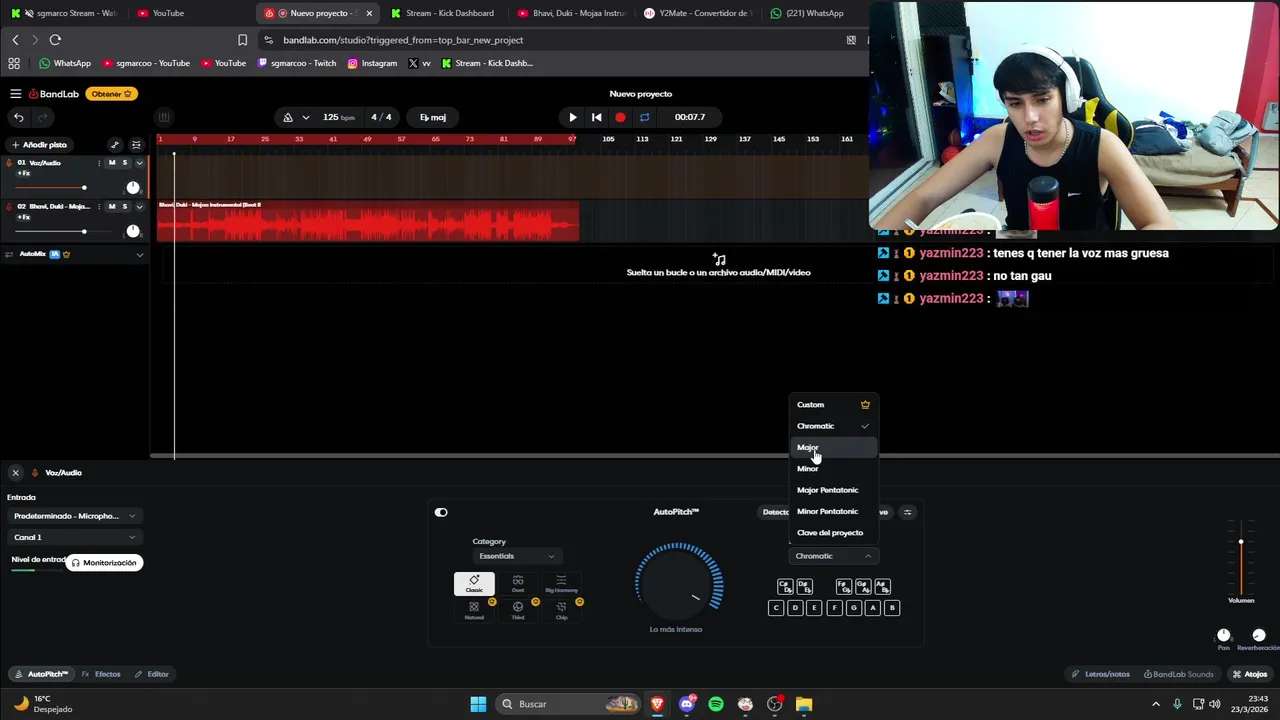Expand track 01 Voz/Audio chevron
Screen dimensions: 1280x720
139,162
